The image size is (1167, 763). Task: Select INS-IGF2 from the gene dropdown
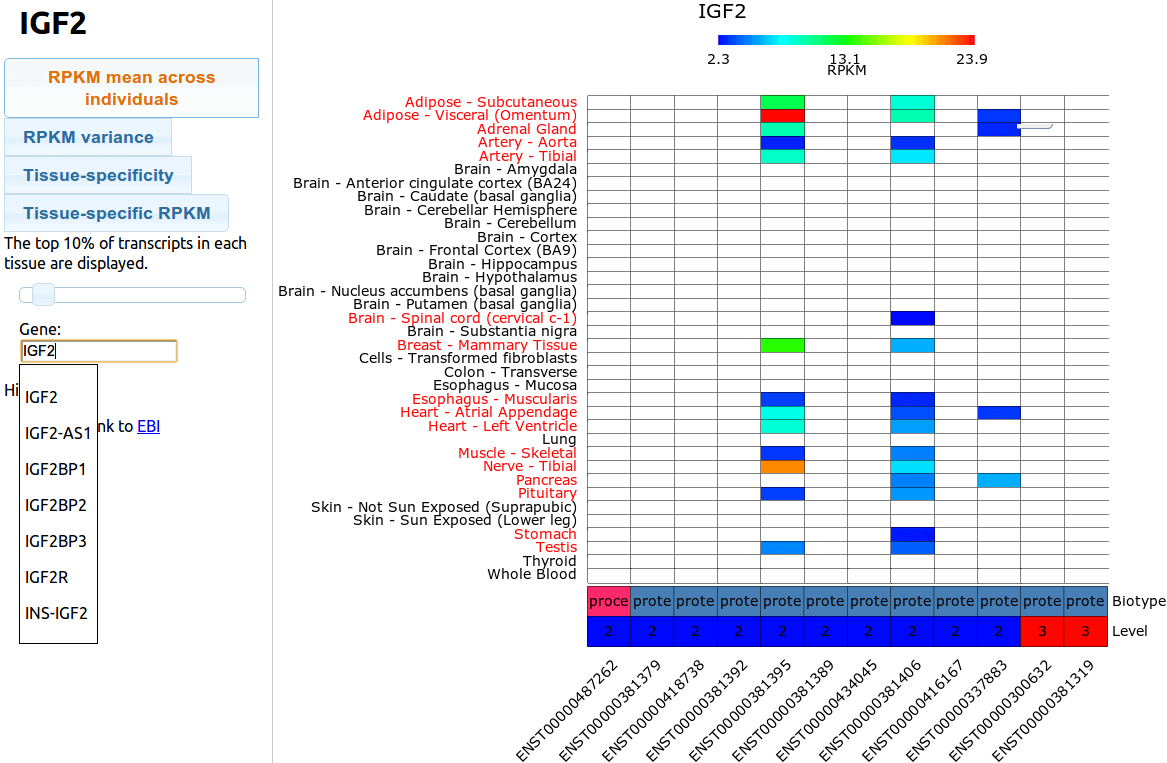click(58, 613)
